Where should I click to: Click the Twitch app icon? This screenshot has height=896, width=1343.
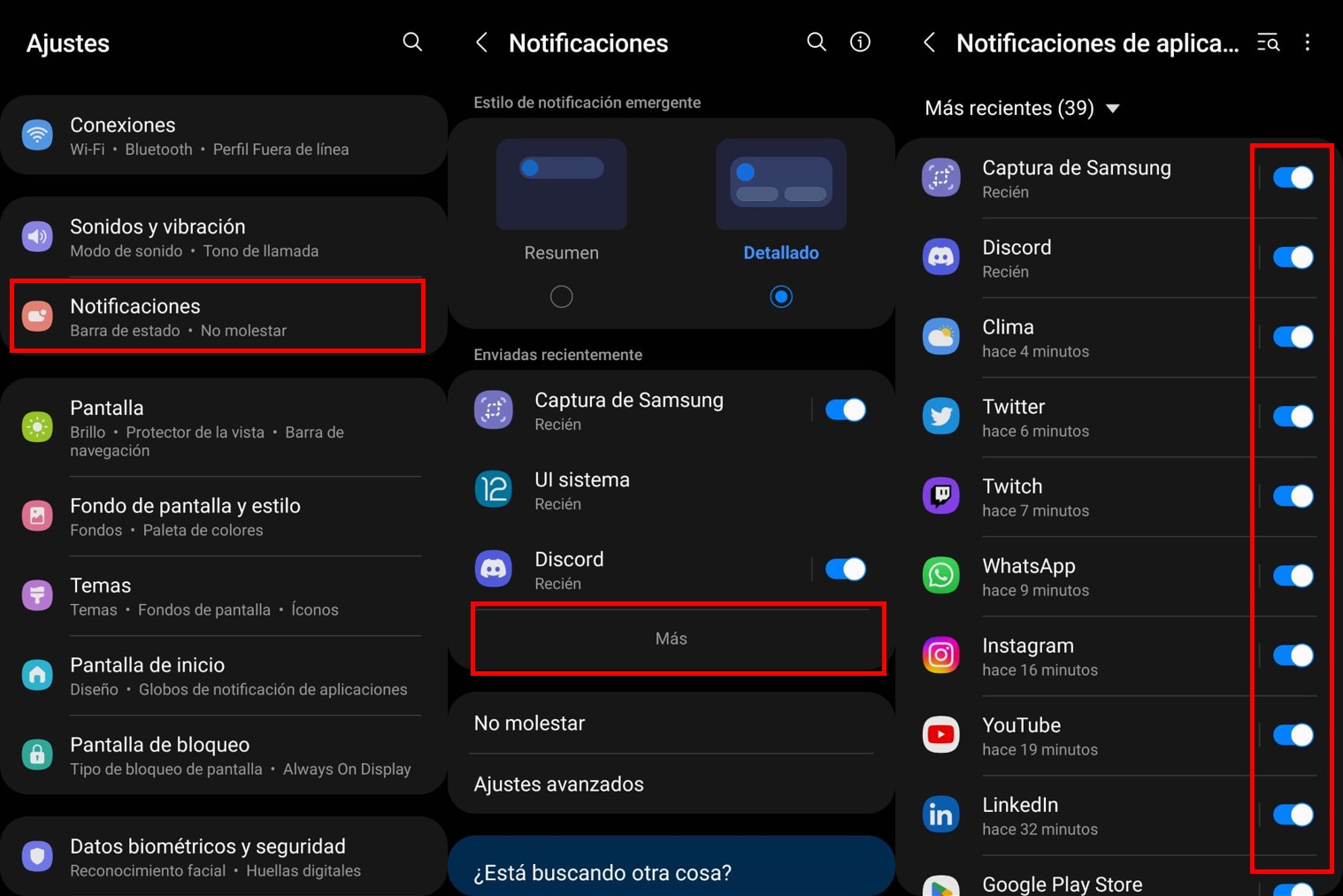(940, 495)
